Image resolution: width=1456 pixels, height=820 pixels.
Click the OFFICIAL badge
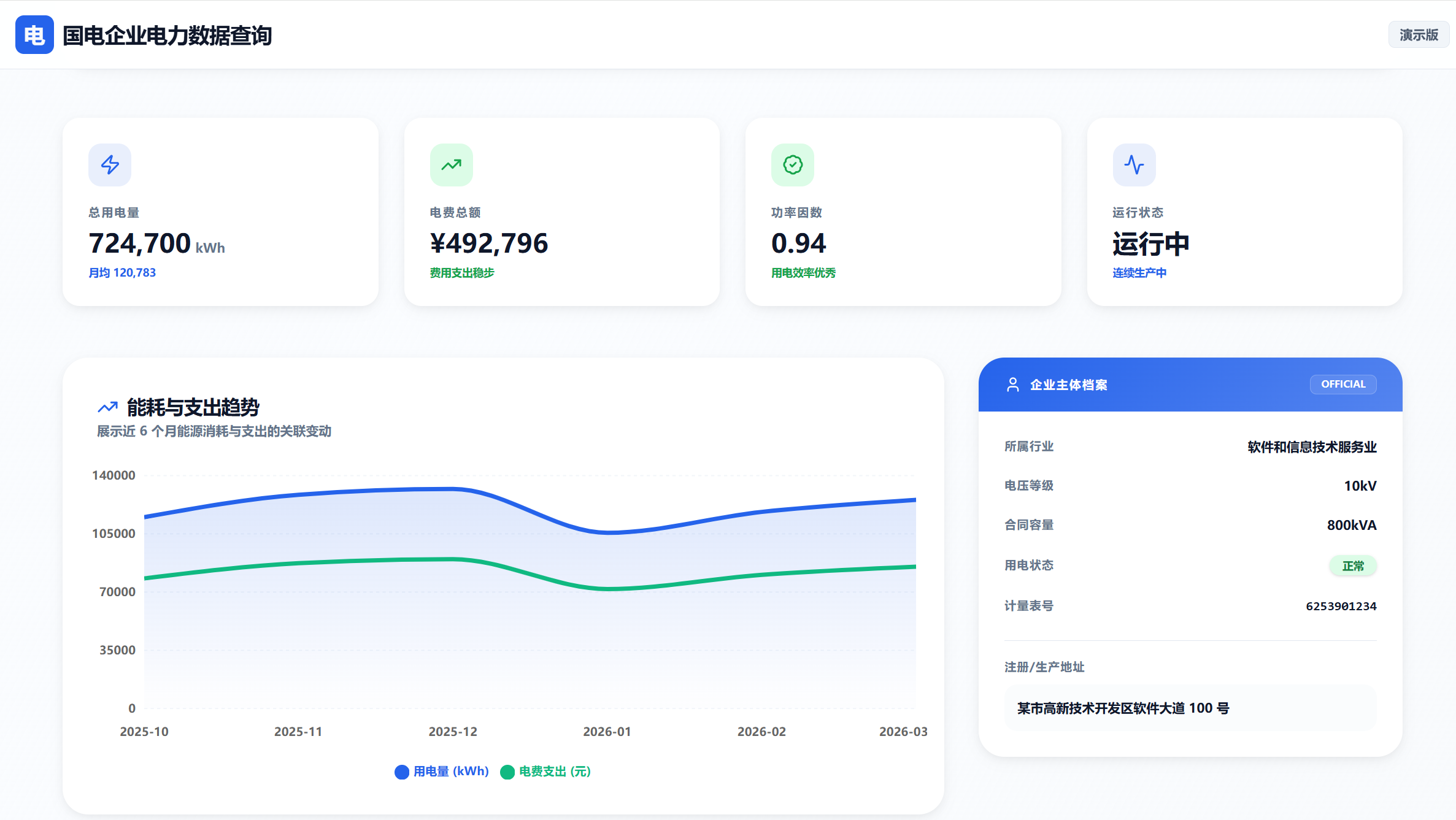1343,385
